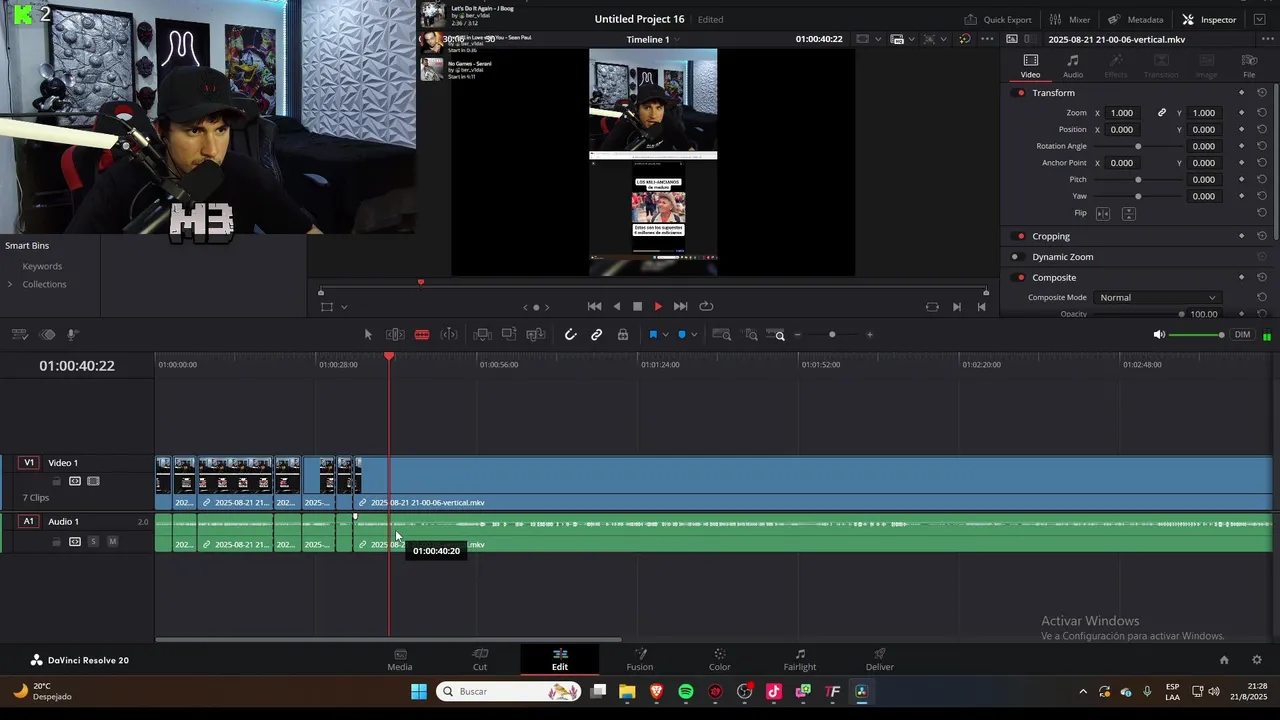Toggle Video 1 track enable icon

93,482
